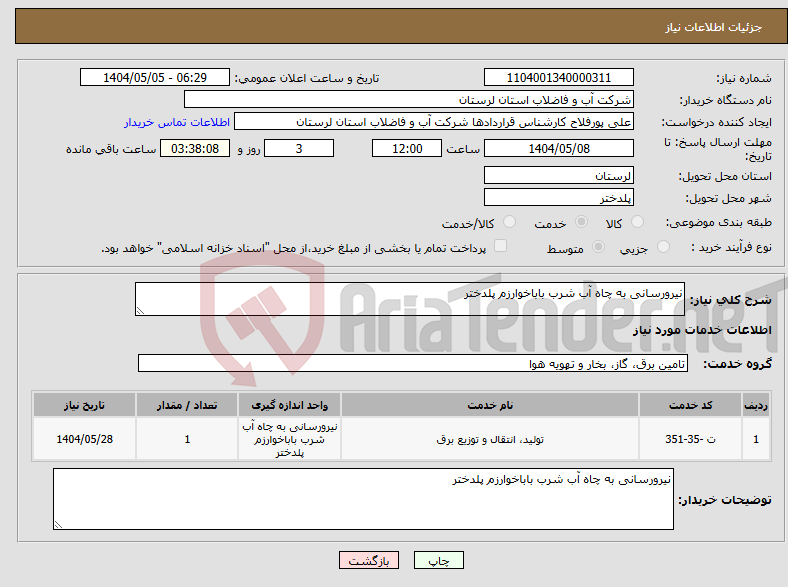
Task: Click the buyer organization name field
Action: (x=409, y=100)
